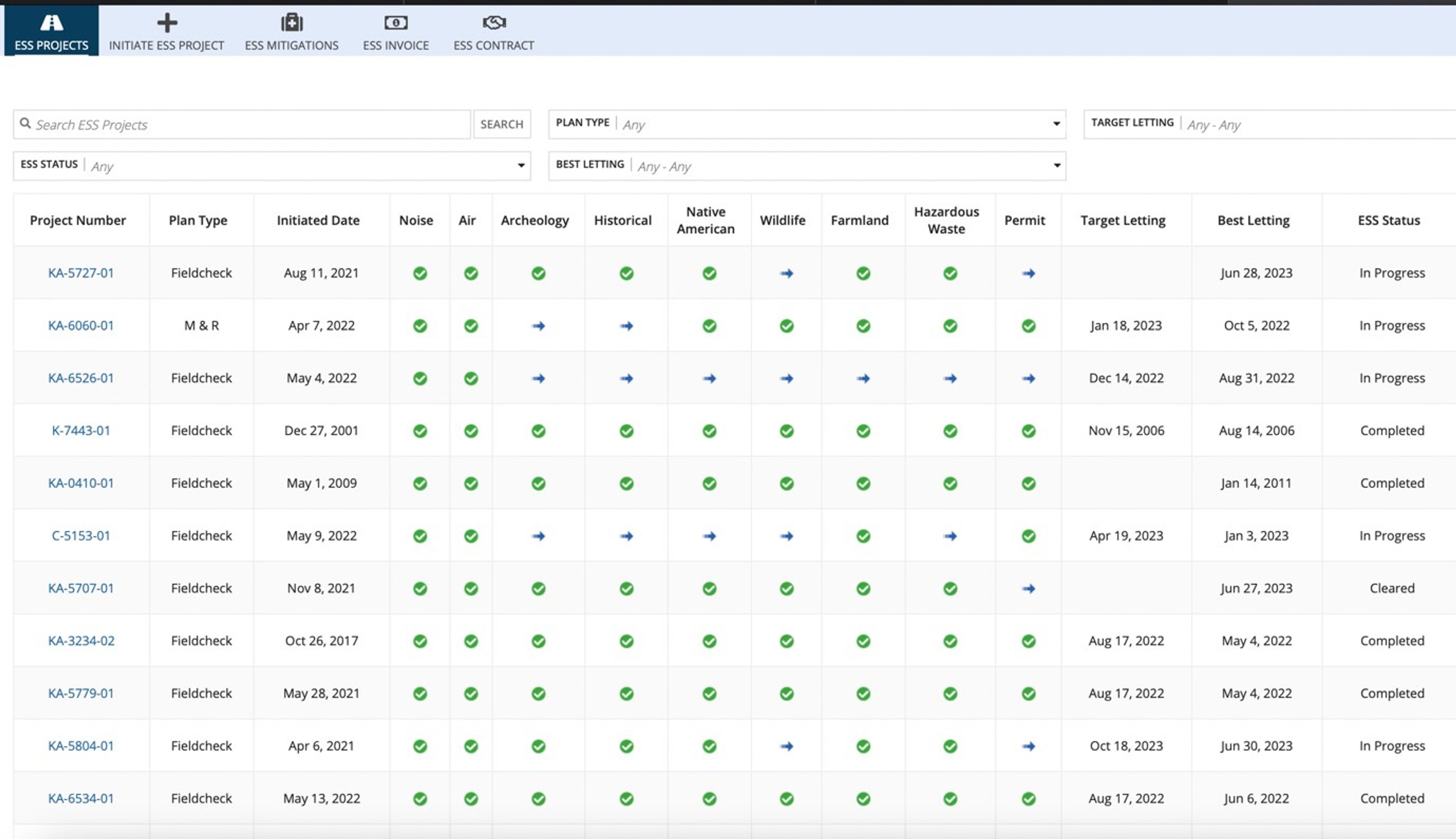Viewport: 1456px width, 839px height.
Task: Click the Farmland check icon for KA-5779-01
Action: click(x=863, y=694)
